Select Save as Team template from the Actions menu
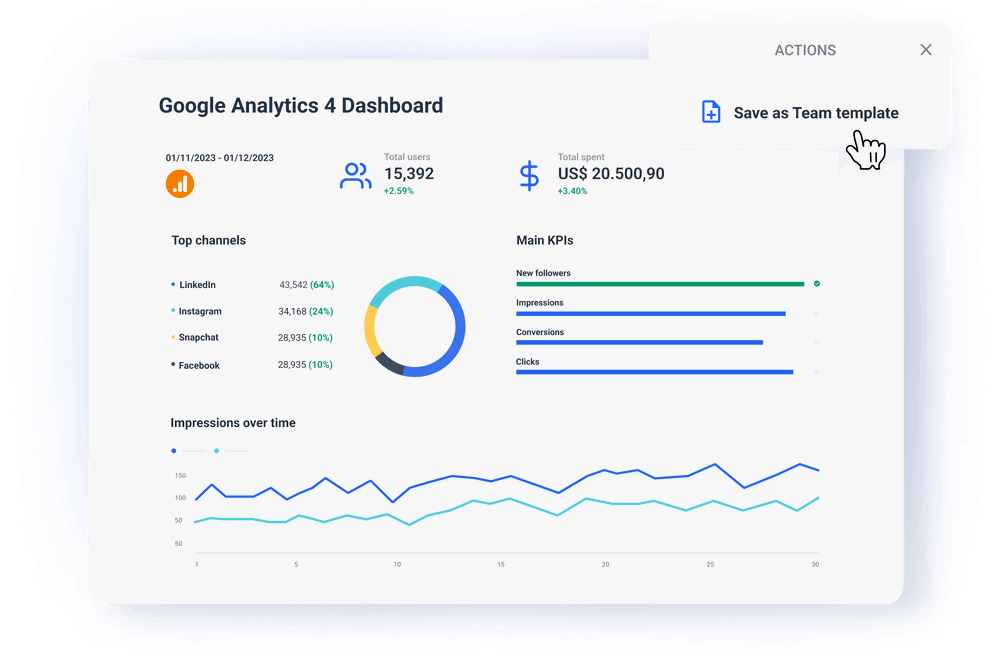The image size is (992, 656). coord(815,113)
